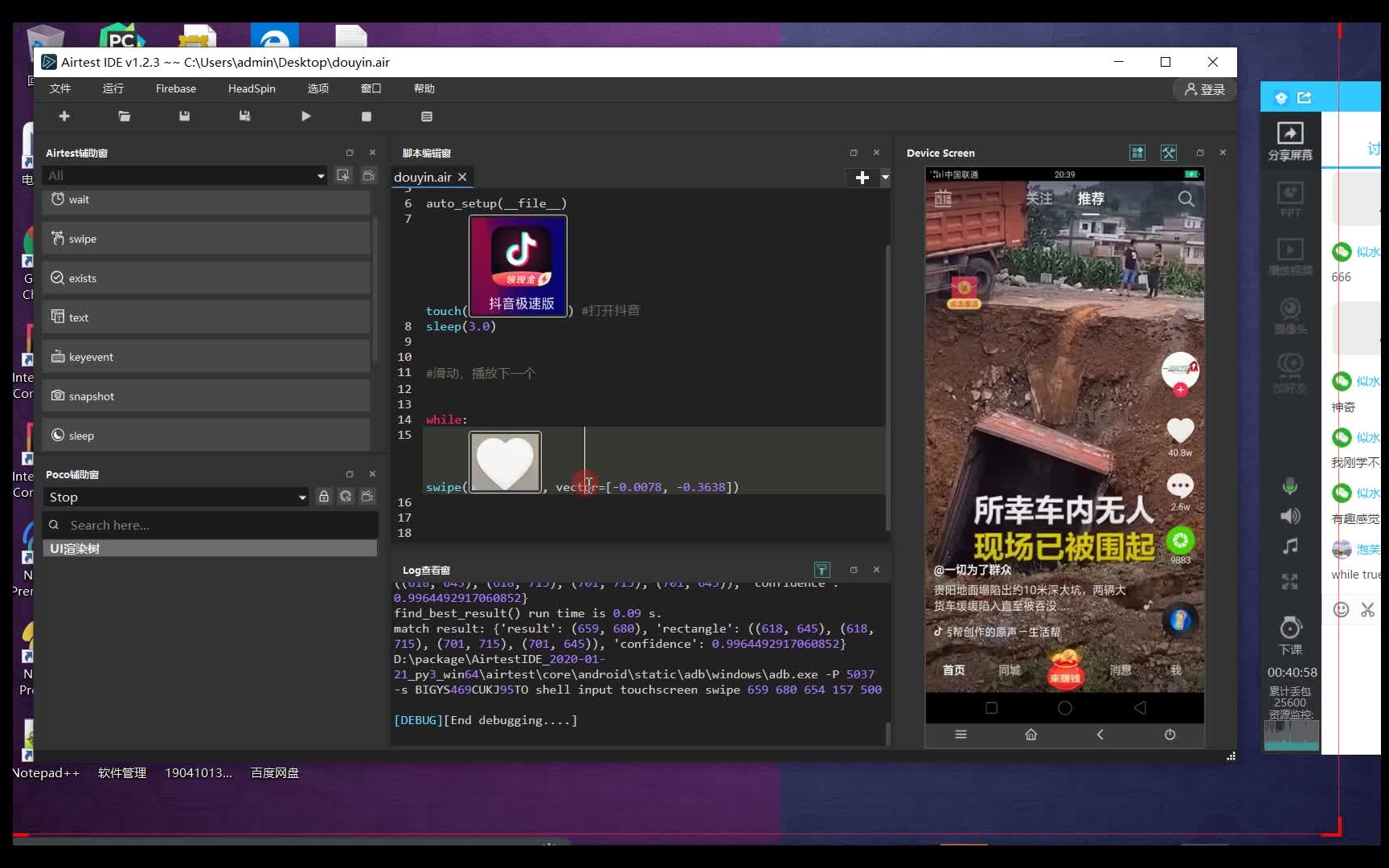Viewport: 1389px width, 868px height.
Task: Click the new script plus icon
Action: [64, 117]
